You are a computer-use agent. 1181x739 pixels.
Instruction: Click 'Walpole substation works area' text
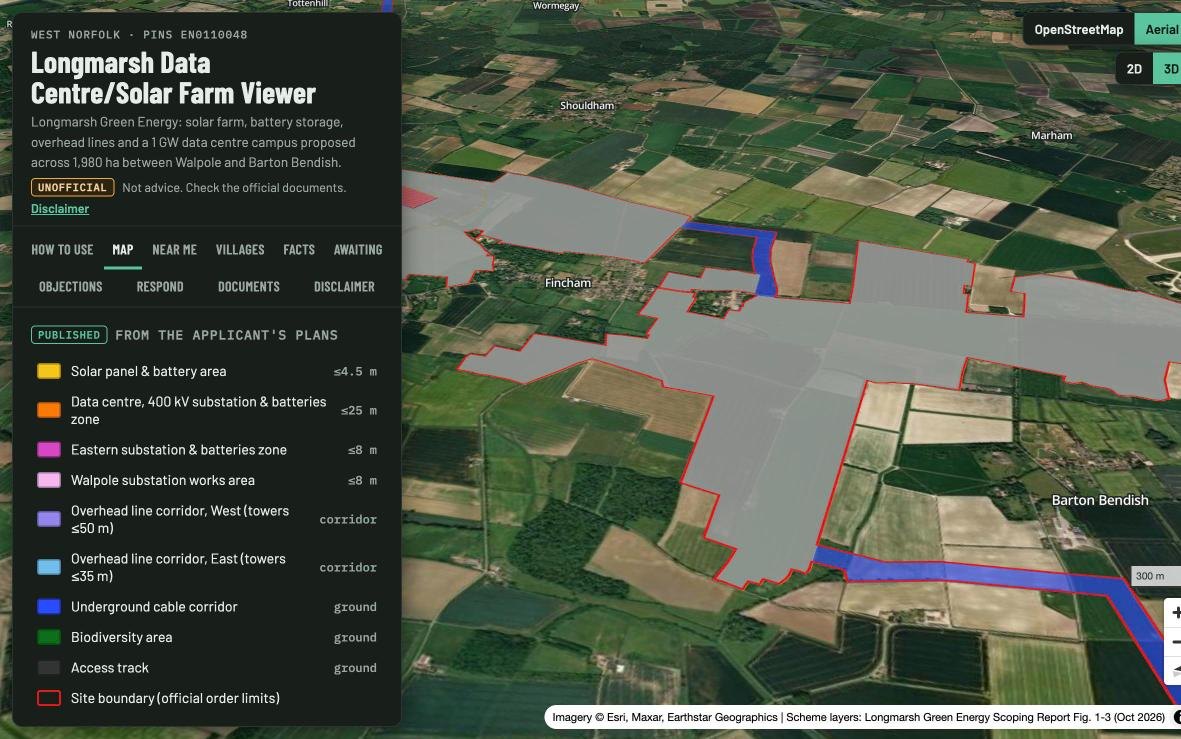tap(163, 480)
